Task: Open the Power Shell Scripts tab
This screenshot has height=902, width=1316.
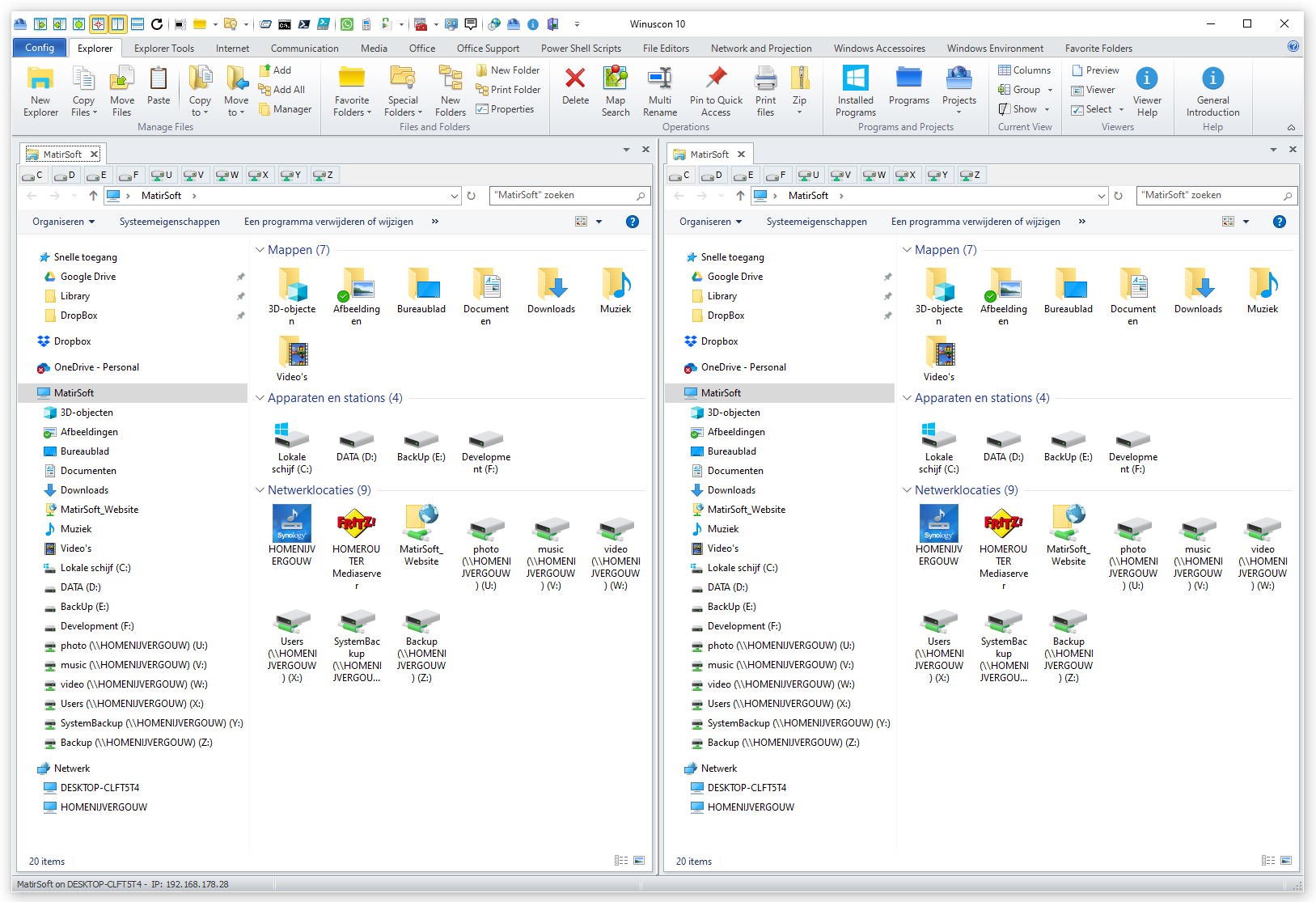Action: tap(581, 49)
